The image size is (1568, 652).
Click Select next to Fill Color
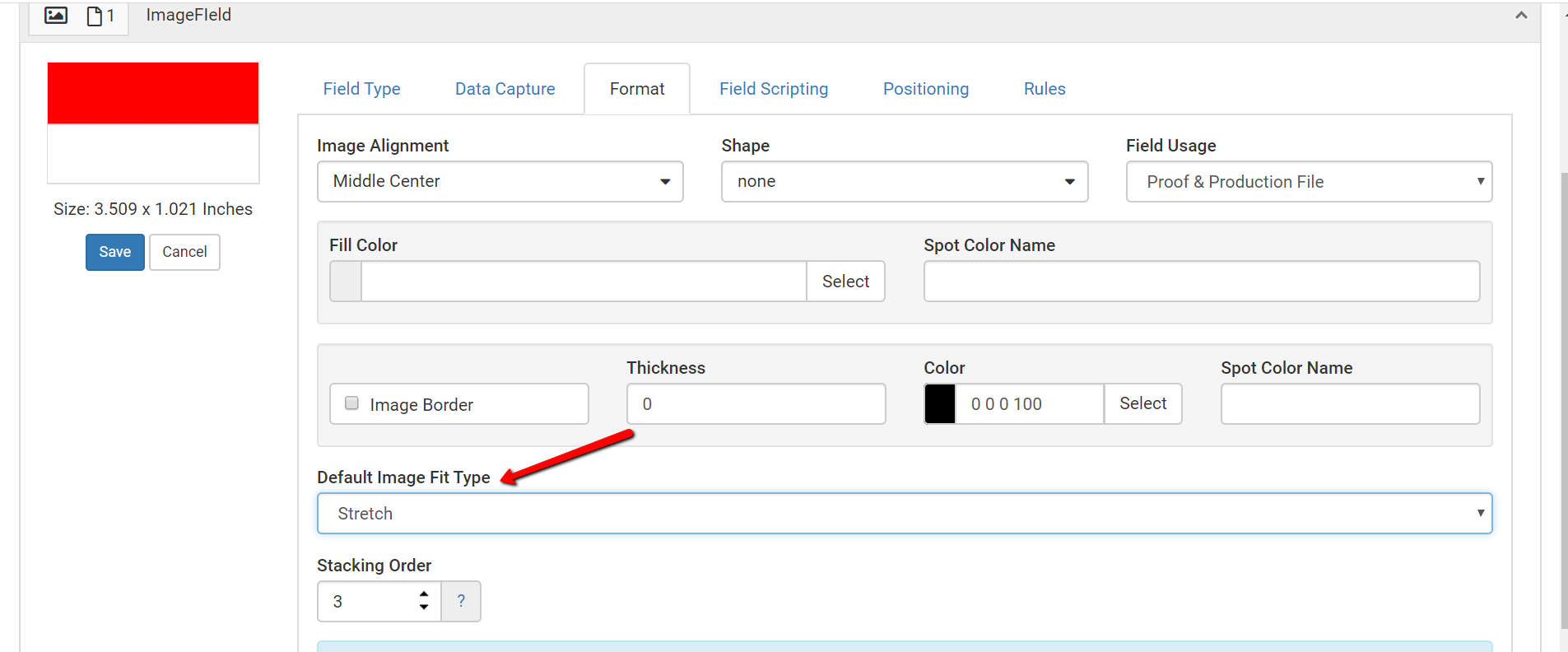pos(845,282)
